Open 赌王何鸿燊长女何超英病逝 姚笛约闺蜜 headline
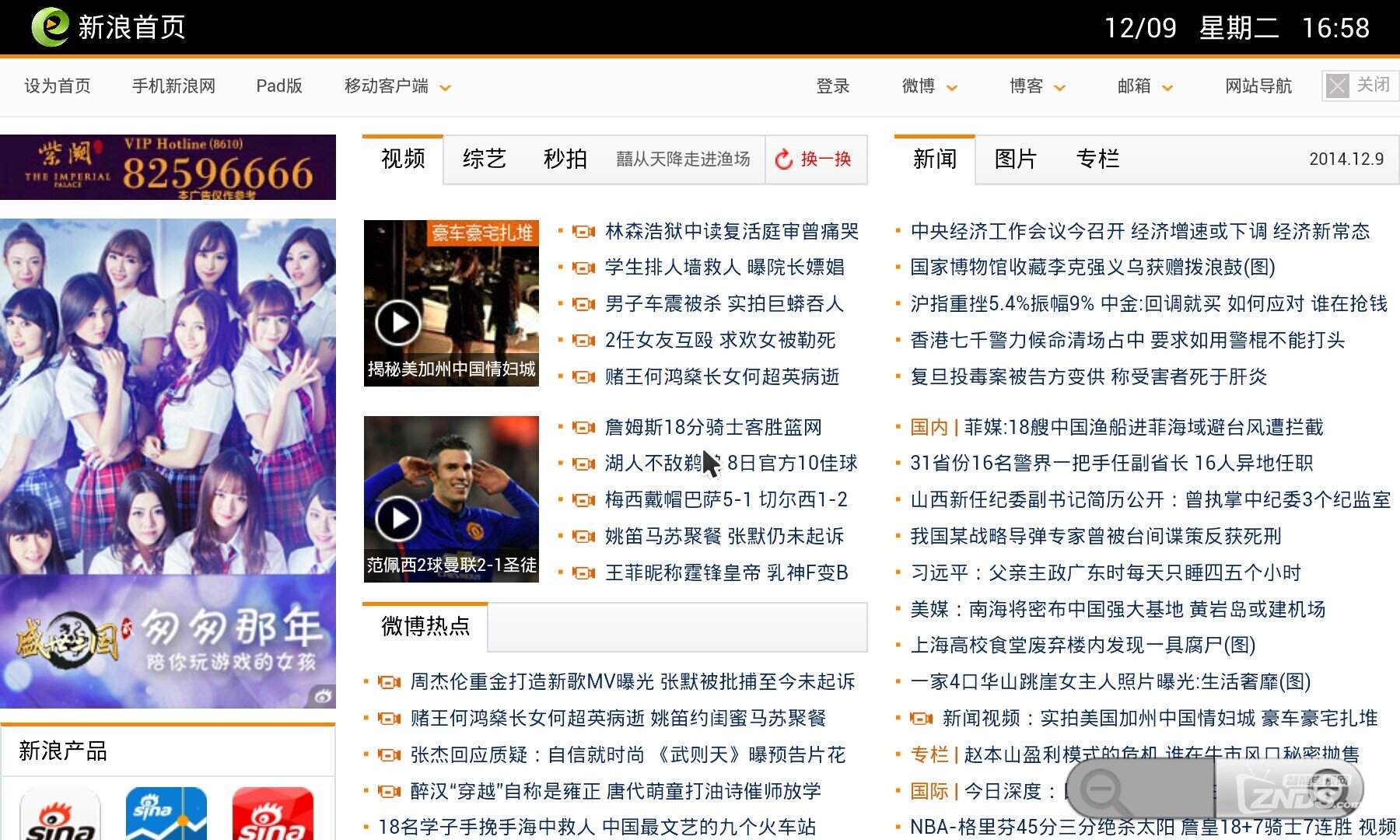This screenshot has height=840, width=1400. 618,719
